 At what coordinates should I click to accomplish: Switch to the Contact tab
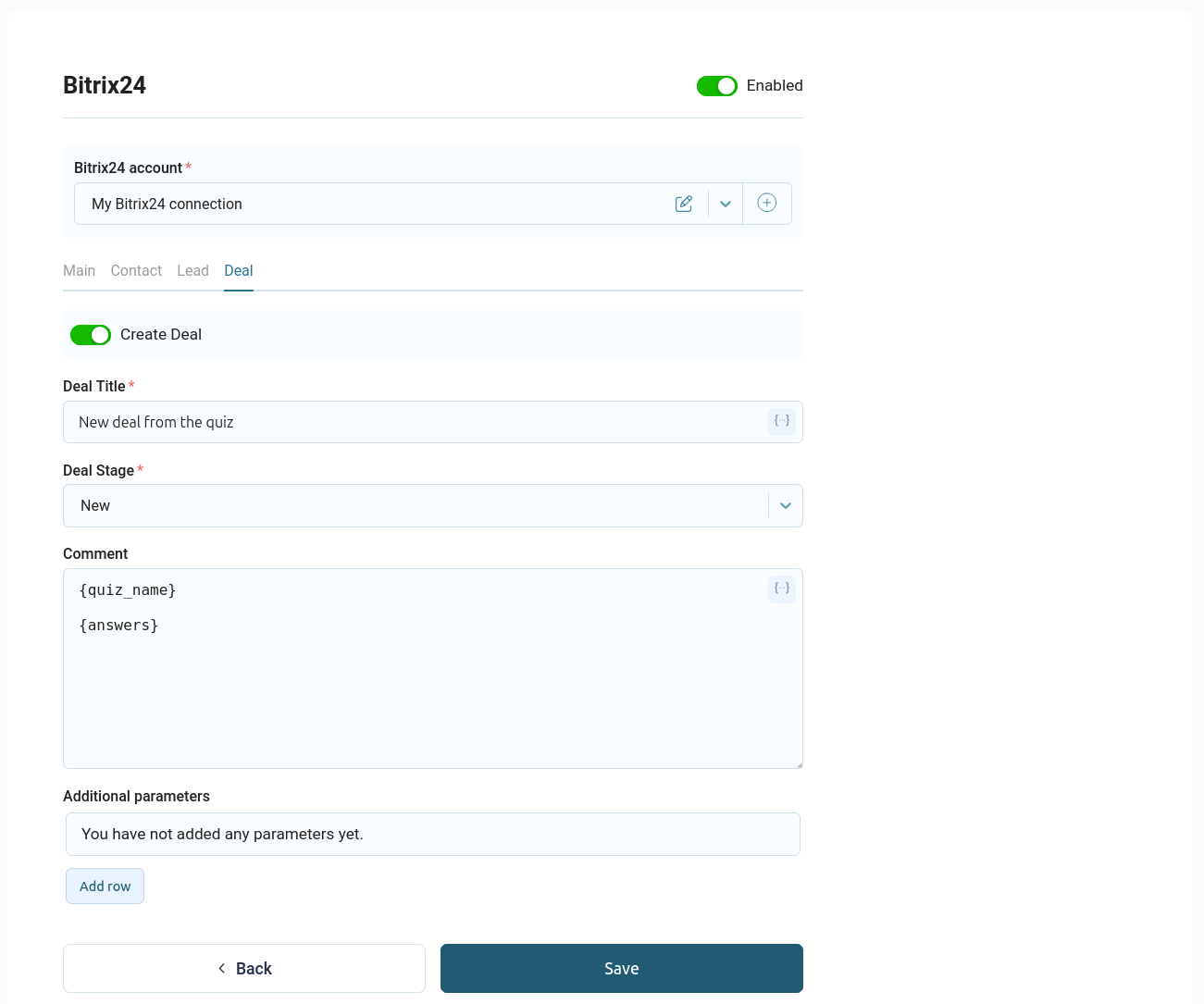click(x=136, y=271)
